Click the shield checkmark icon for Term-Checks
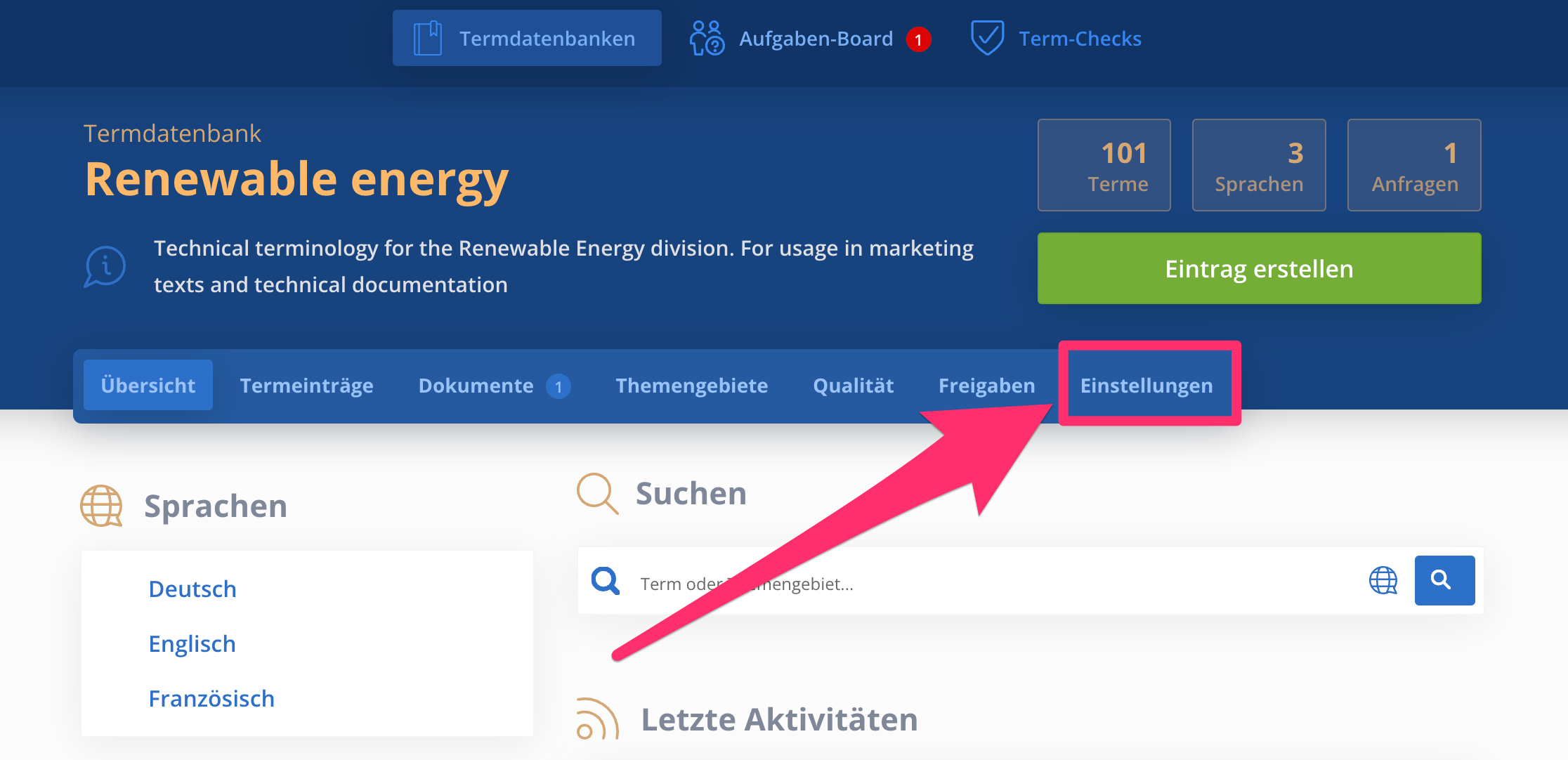 pyautogui.click(x=987, y=38)
